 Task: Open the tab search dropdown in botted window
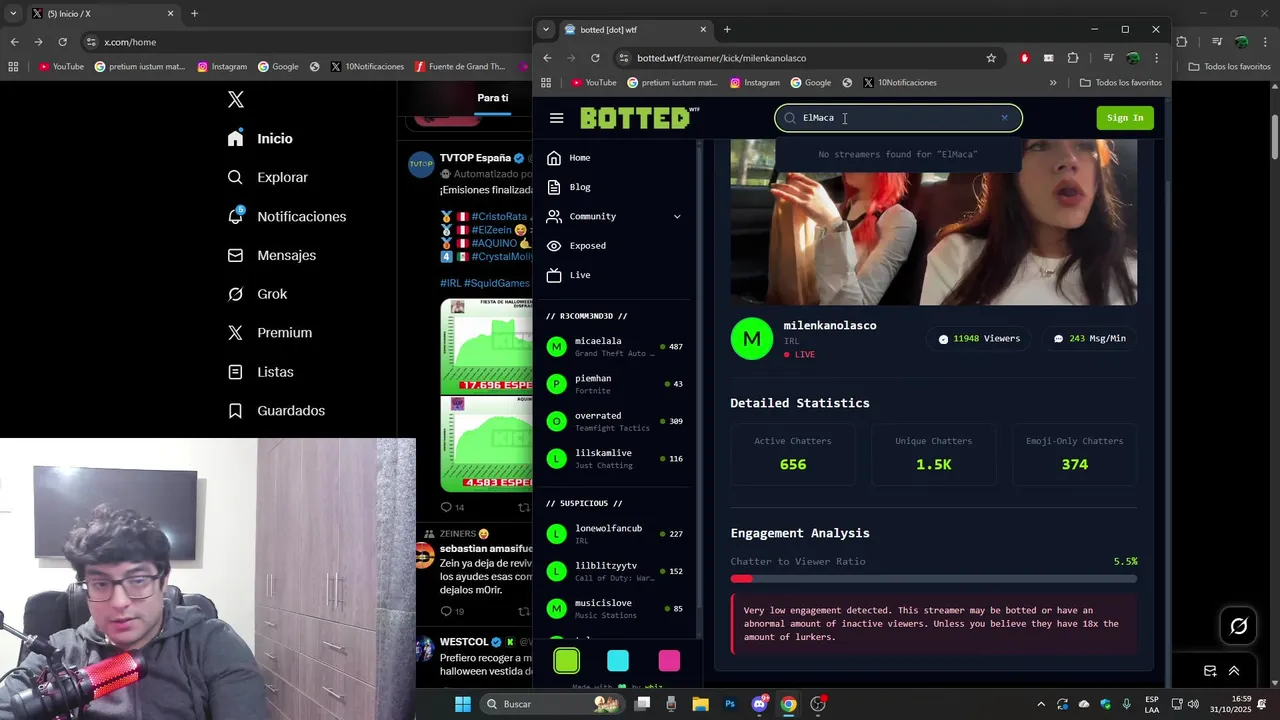coord(546,29)
